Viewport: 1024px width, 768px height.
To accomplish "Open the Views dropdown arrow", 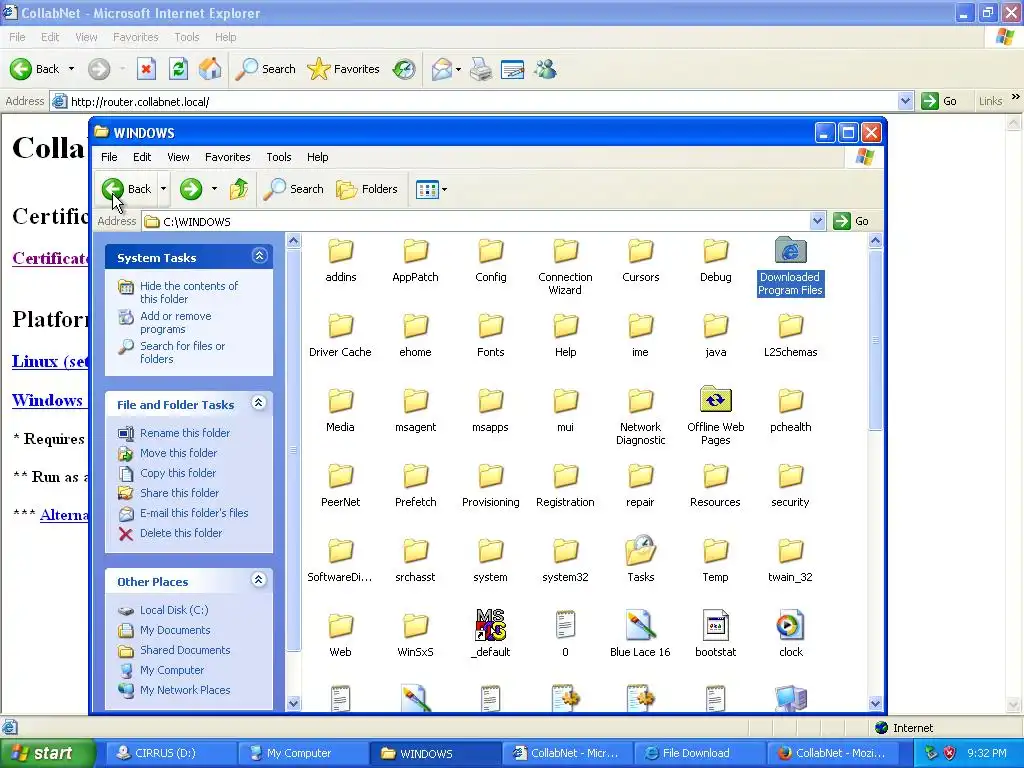I will pyautogui.click(x=445, y=189).
